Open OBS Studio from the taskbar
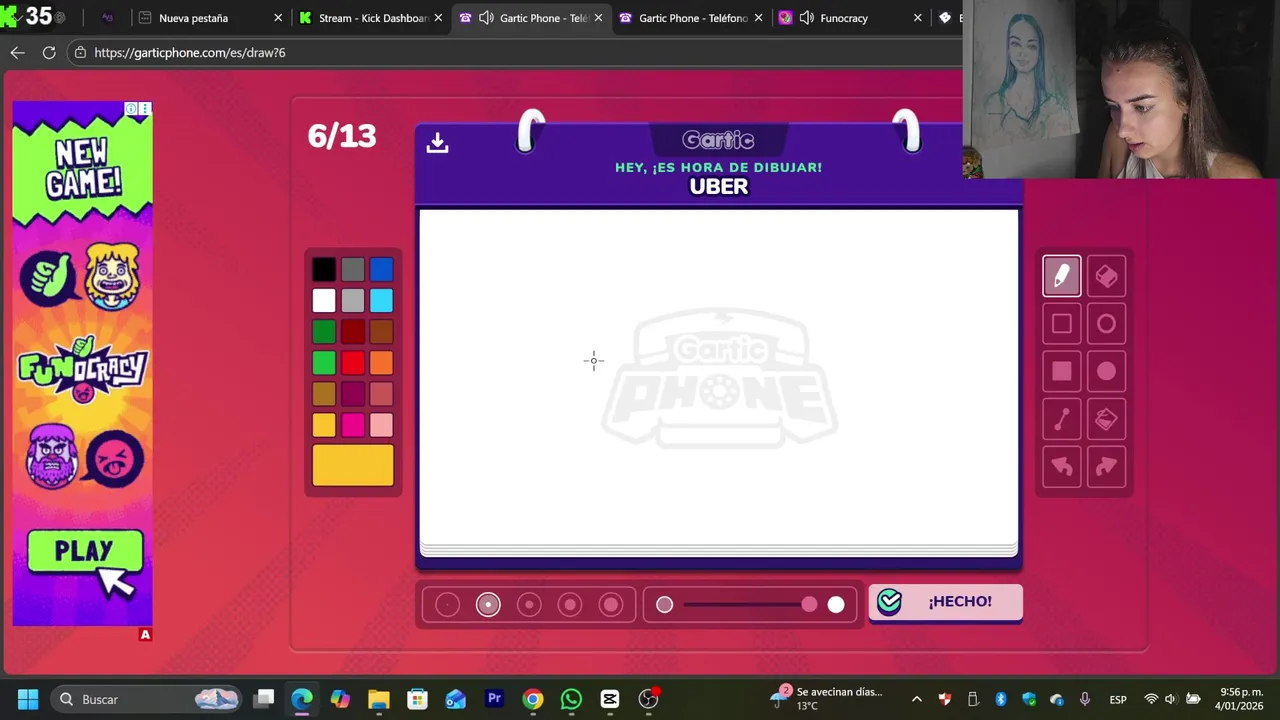1280x720 pixels. (648, 699)
